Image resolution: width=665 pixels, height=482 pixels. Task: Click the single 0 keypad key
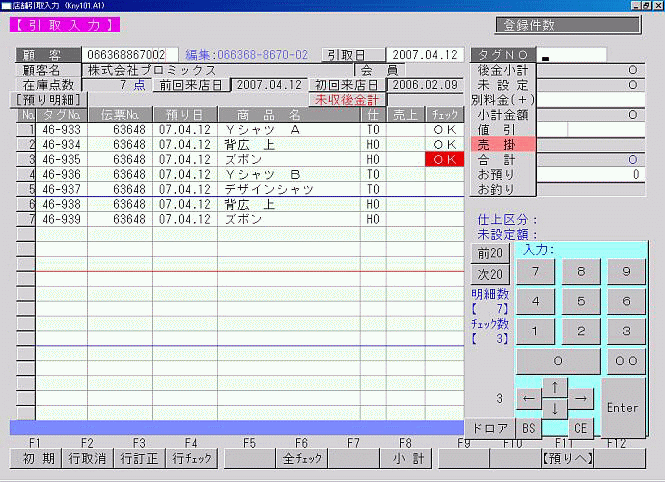[558, 361]
